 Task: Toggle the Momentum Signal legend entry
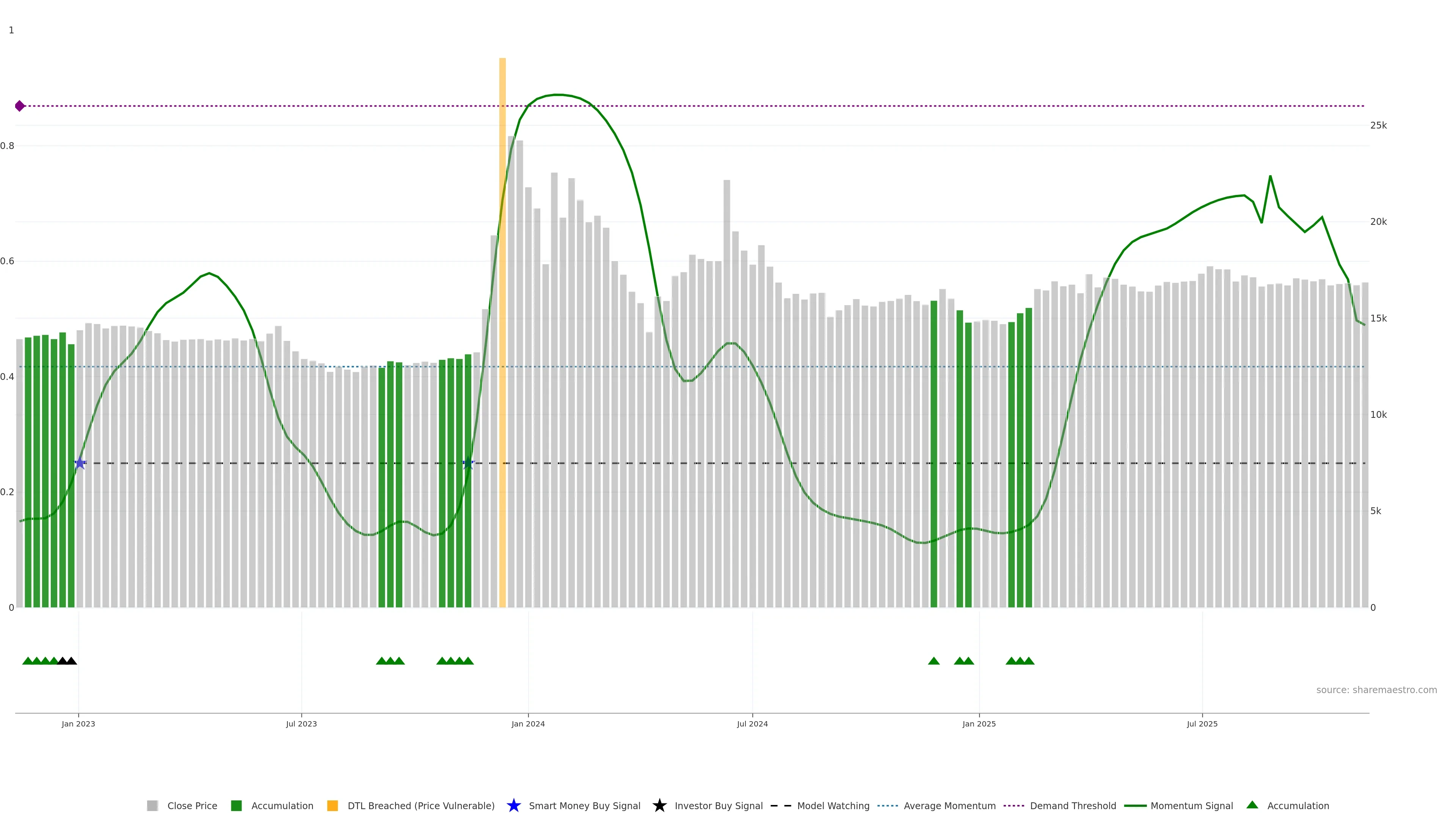pyautogui.click(x=1191, y=805)
